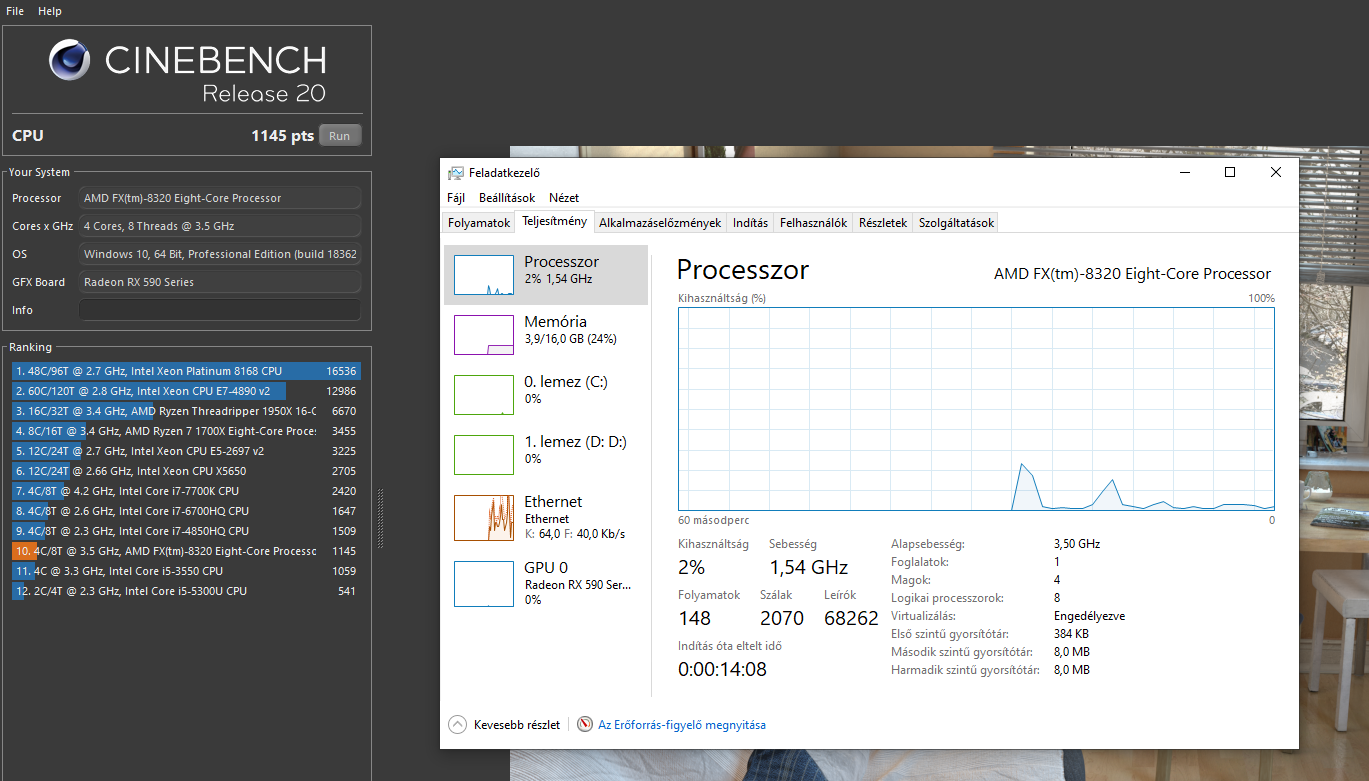This screenshot has height=781, width=1369.
Task: Select the Ryzen 7 1700X ranking row
Action: pyautogui.click(x=186, y=431)
